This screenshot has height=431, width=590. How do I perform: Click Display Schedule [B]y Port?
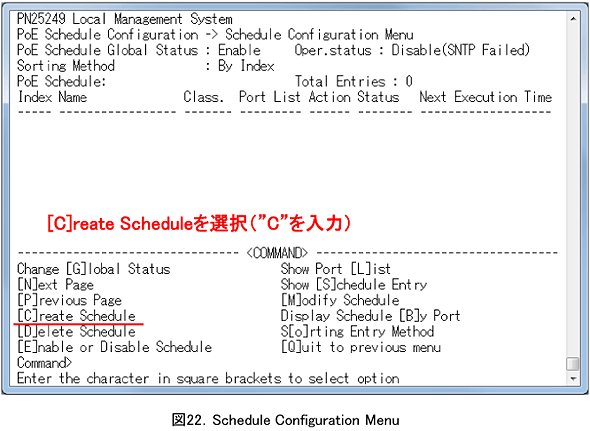point(371,316)
